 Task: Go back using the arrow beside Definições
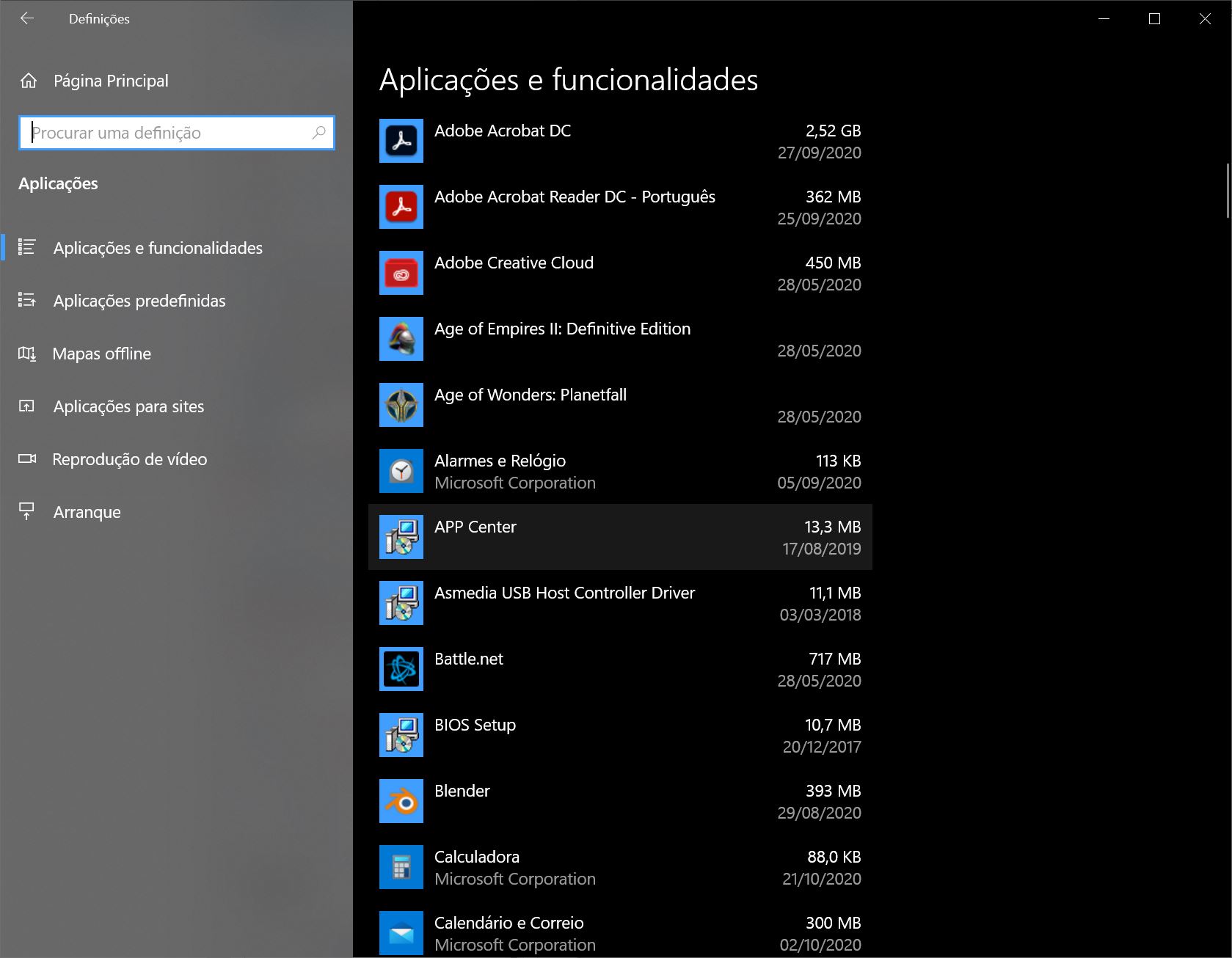[27, 18]
